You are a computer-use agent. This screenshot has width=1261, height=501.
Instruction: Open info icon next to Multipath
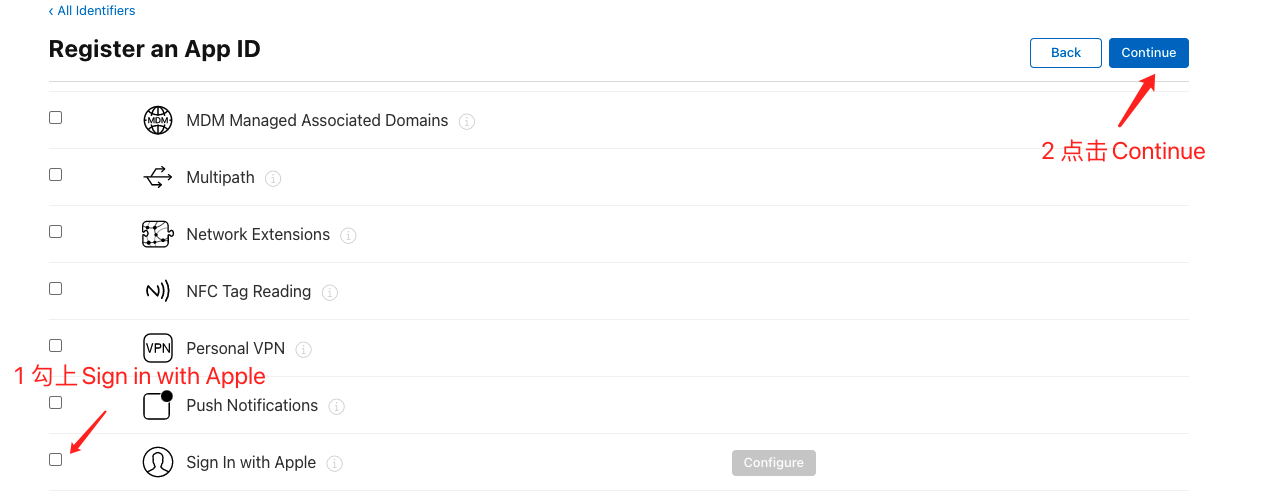tap(273, 179)
